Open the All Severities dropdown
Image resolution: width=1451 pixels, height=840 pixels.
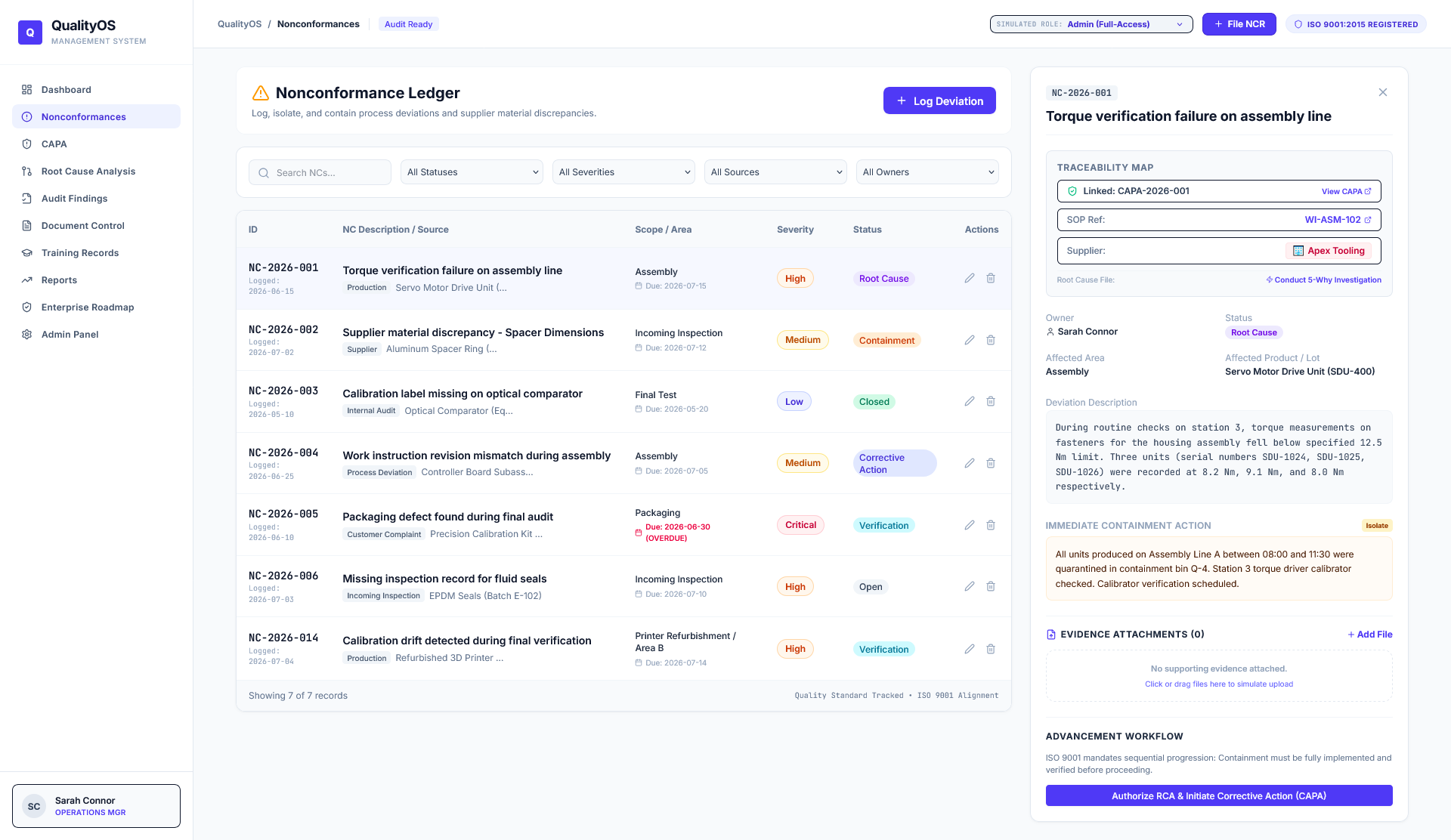(623, 172)
